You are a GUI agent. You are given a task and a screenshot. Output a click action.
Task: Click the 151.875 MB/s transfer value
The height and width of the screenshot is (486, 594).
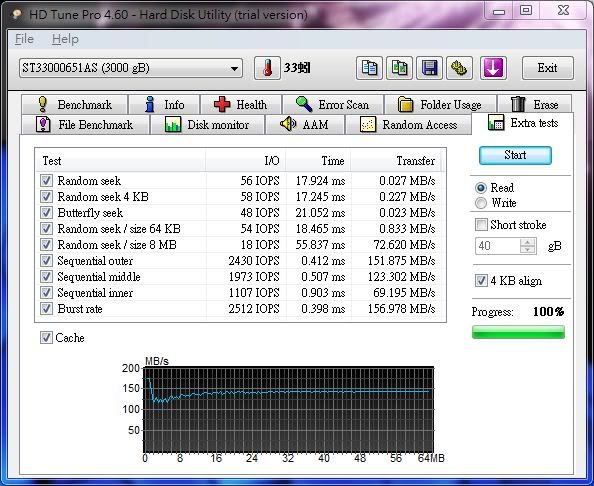(402, 261)
